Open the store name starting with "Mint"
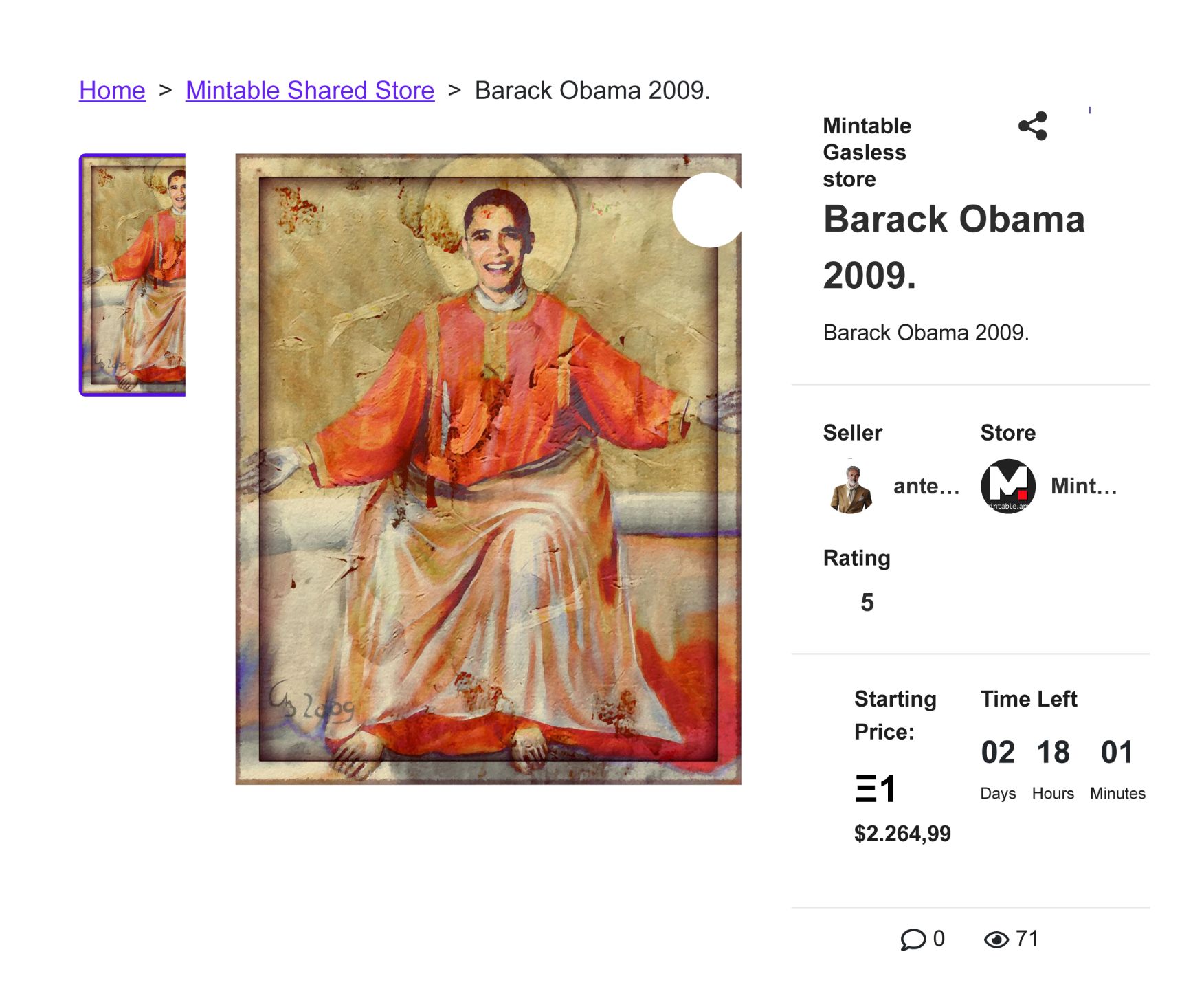Screen dimensions: 1204x989 tap(1083, 487)
